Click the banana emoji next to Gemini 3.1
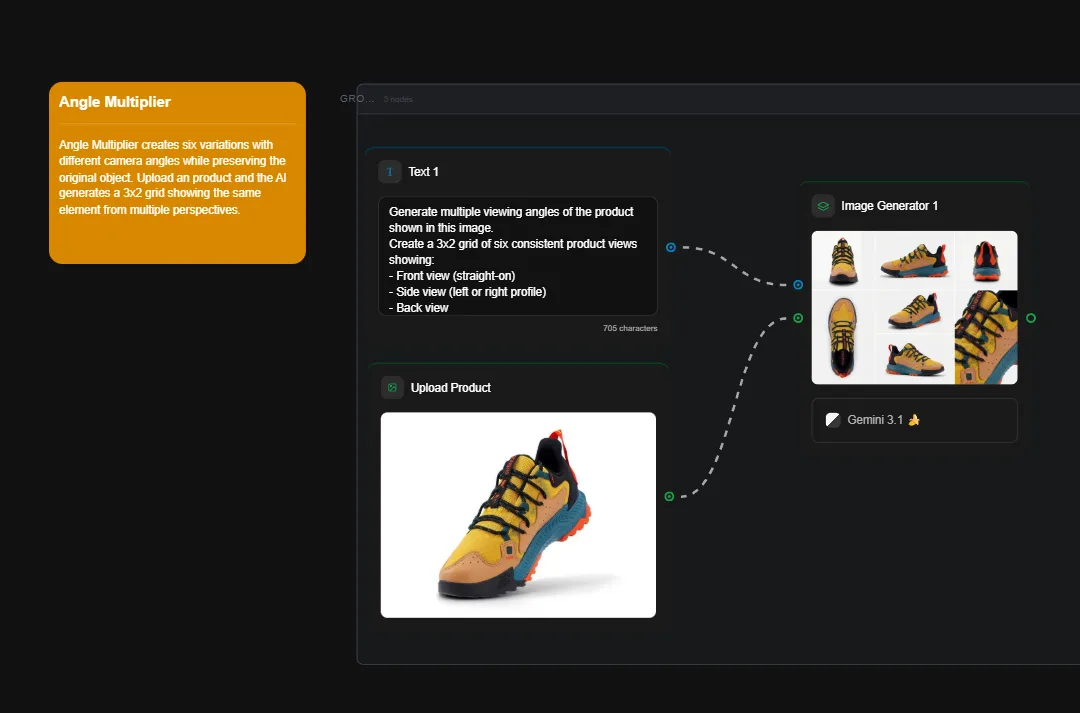Viewport: 1080px width, 713px height. pos(915,420)
